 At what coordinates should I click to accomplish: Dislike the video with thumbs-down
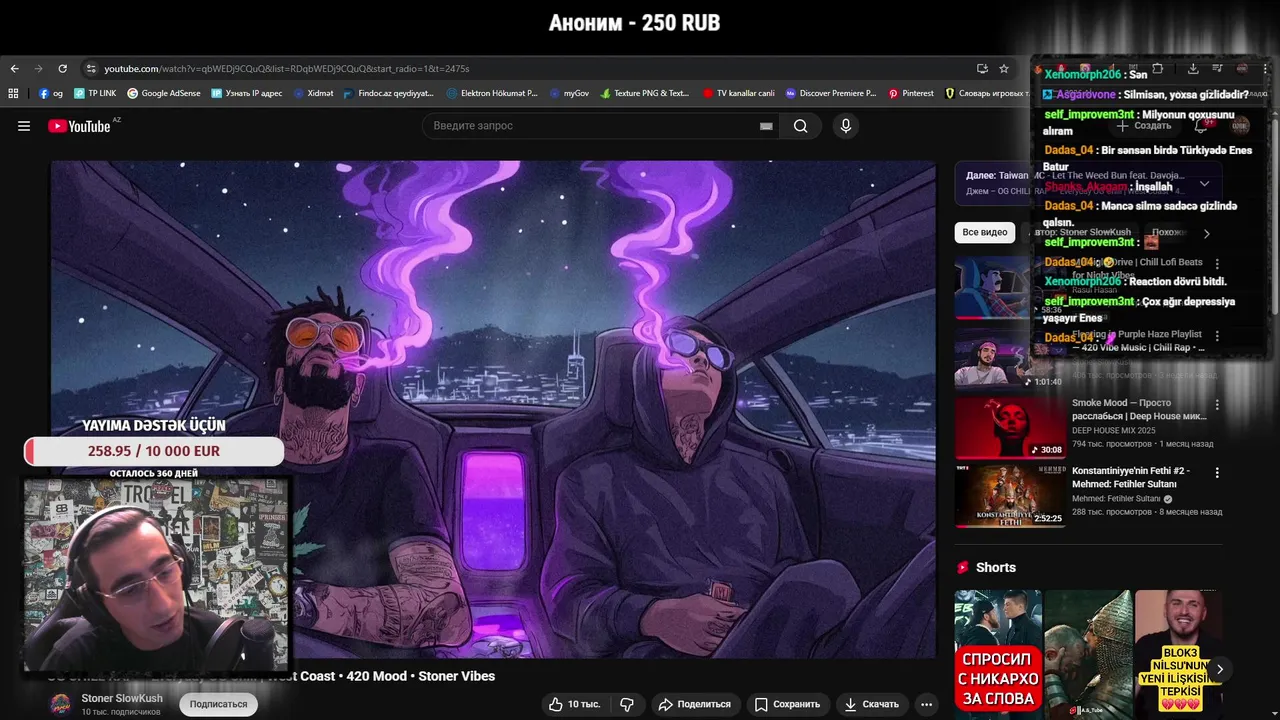pyautogui.click(x=627, y=704)
